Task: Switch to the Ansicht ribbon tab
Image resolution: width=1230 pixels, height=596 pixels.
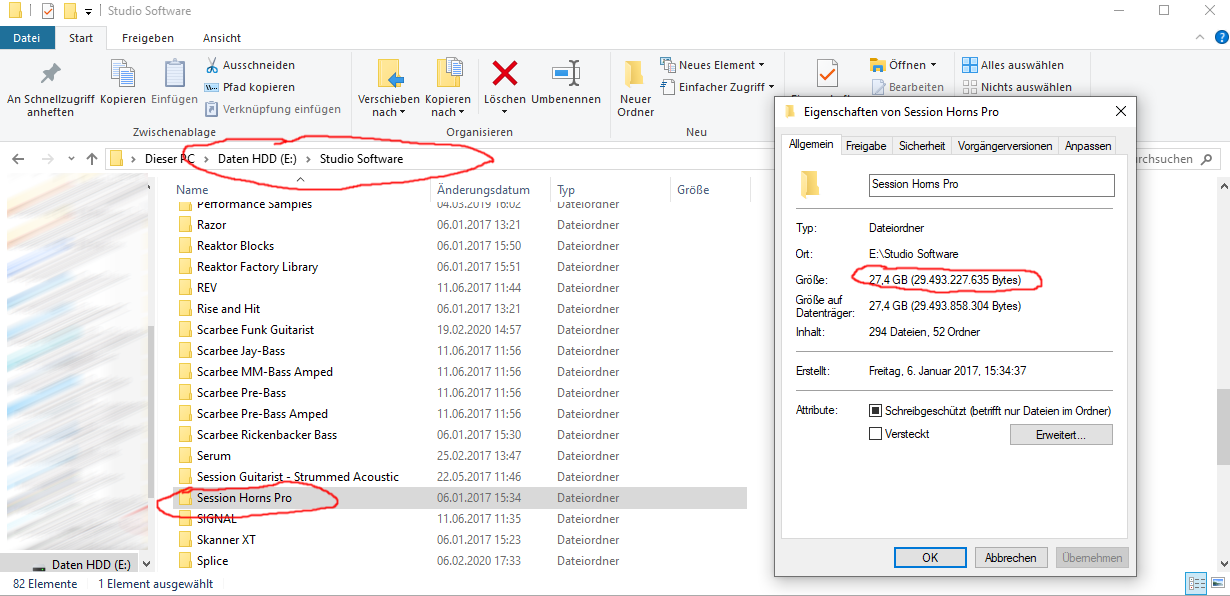Action: 222,38
